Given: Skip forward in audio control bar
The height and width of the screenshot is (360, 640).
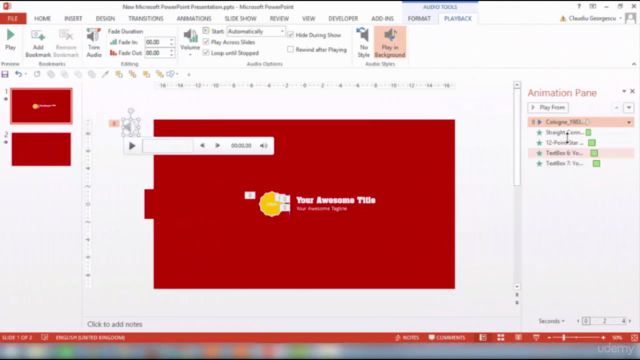Looking at the screenshot, I should click(218, 146).
